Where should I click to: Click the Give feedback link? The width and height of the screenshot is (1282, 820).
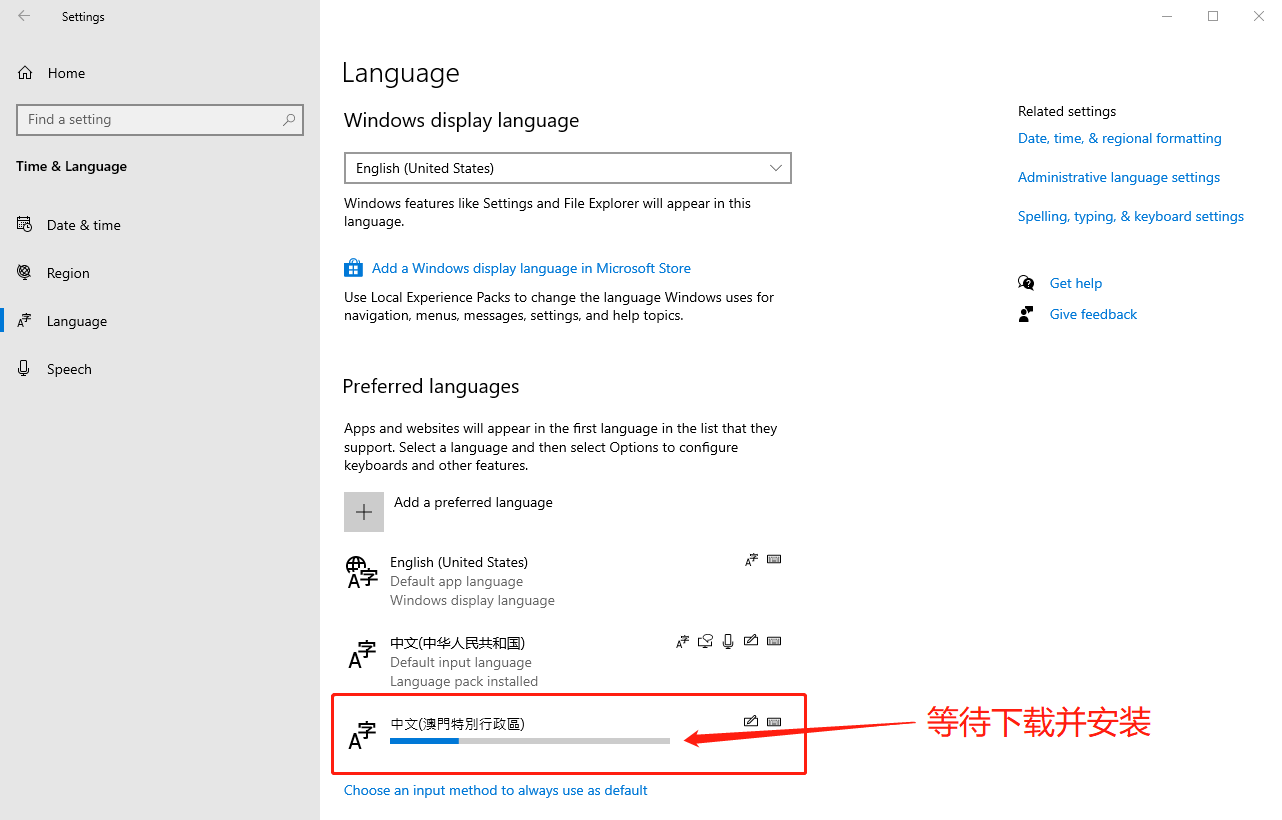click(x=1093, y=314)
